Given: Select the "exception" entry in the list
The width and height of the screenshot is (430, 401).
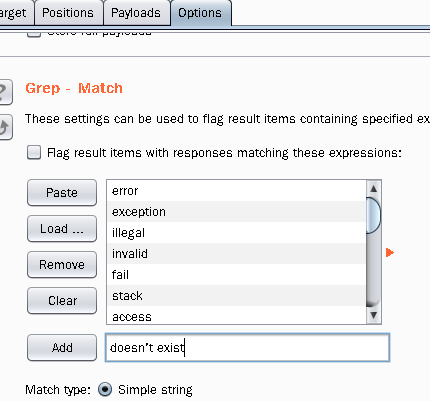Looking at the screenshot, I should [237, 212].
